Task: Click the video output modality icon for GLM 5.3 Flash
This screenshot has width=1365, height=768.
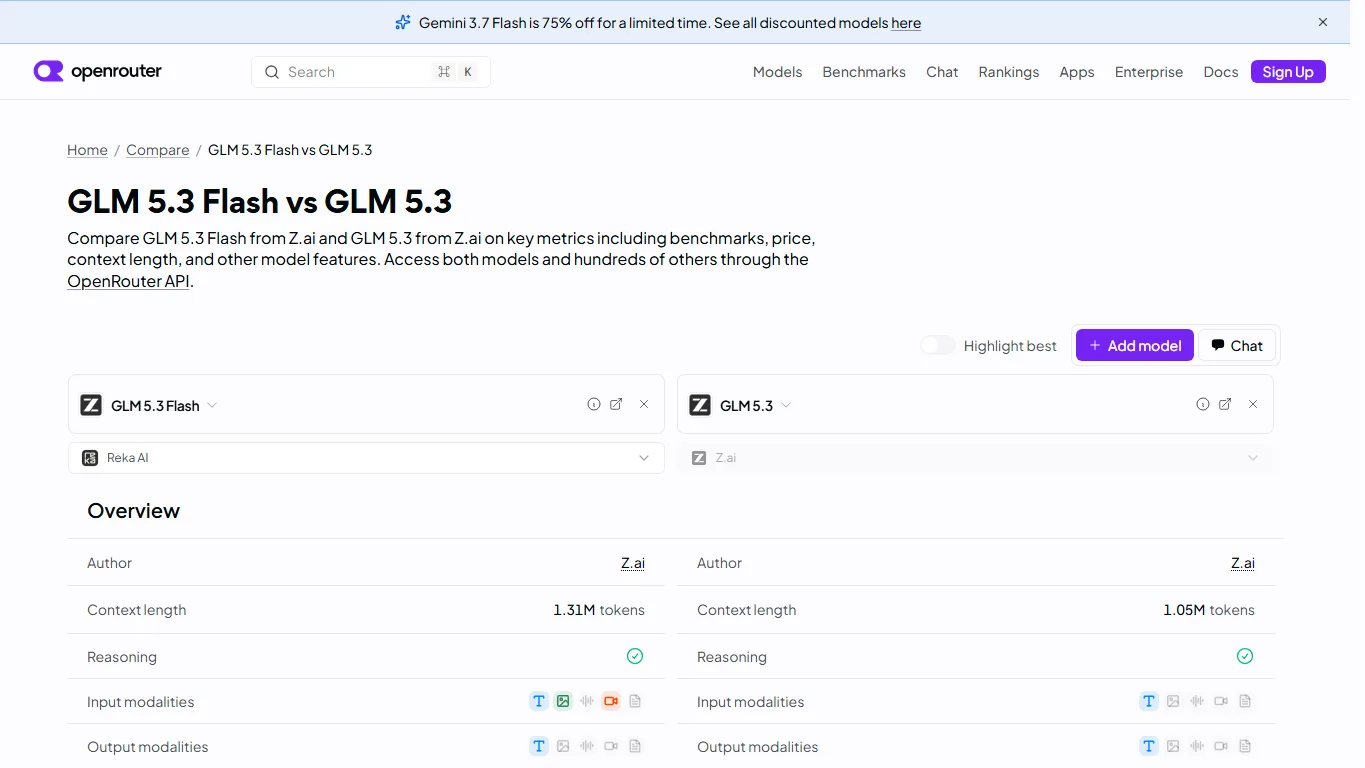Action: pyautogui.click(x=611, y=746)
